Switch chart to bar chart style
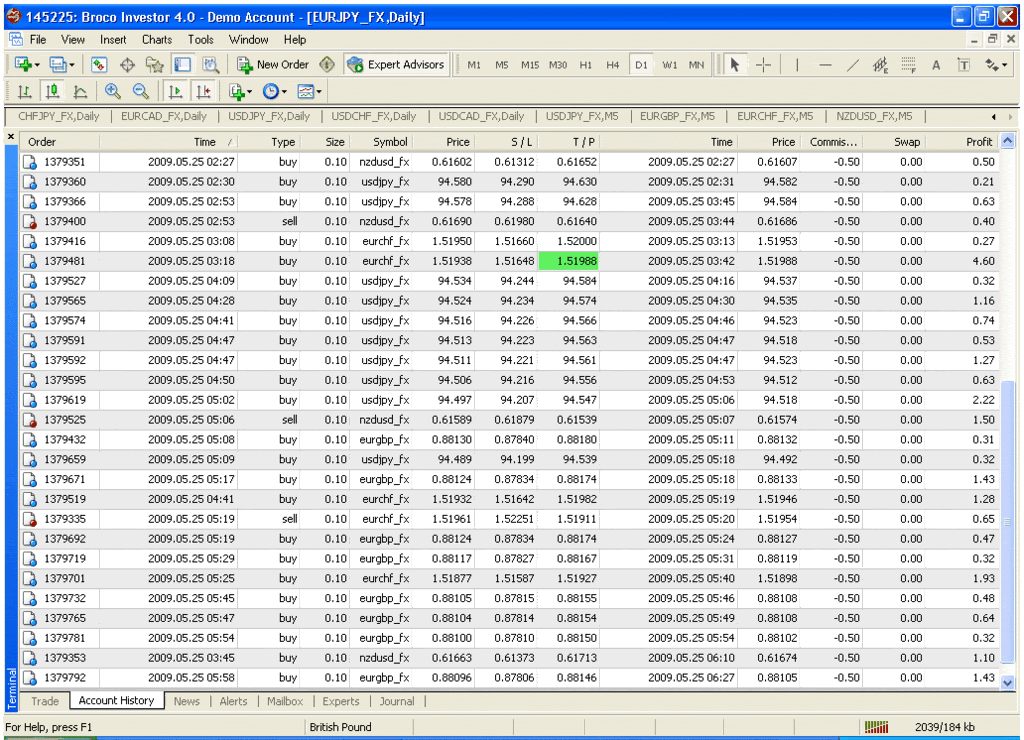The height and width of the screenshot is (740, 1024). pos(25,91)
